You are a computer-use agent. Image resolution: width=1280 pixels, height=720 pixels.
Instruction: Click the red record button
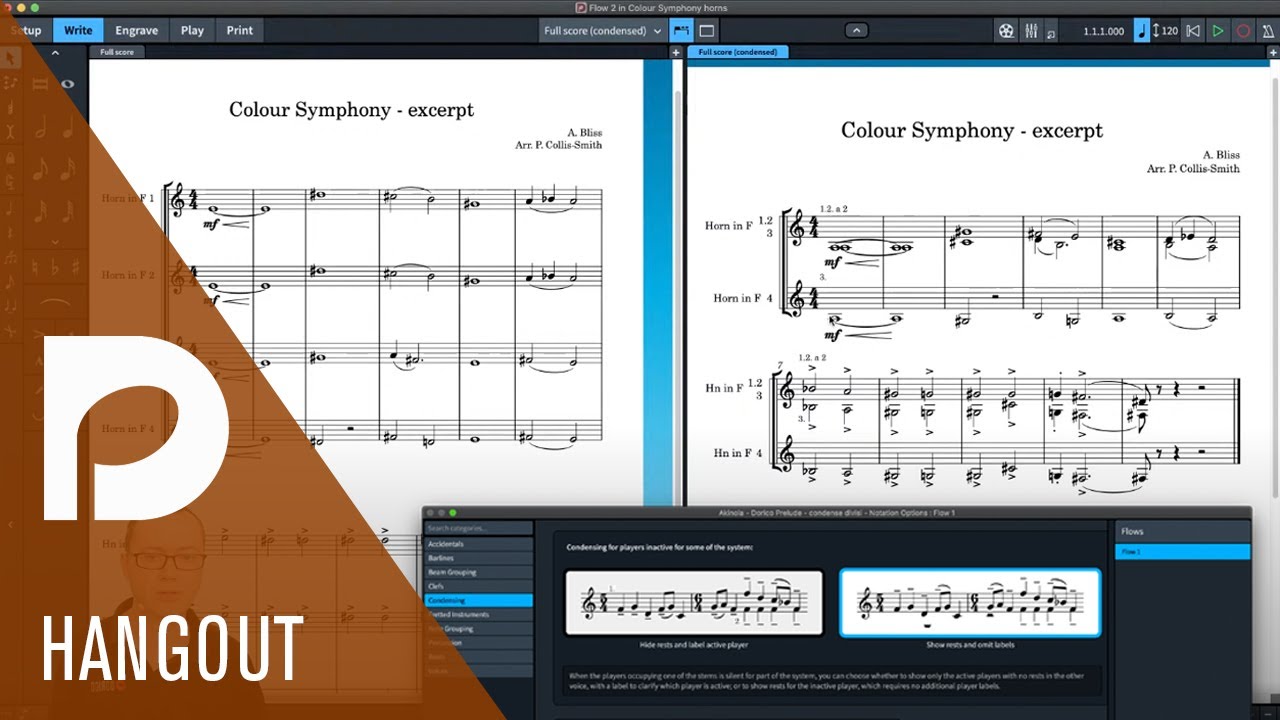[x=1244, y=31]
